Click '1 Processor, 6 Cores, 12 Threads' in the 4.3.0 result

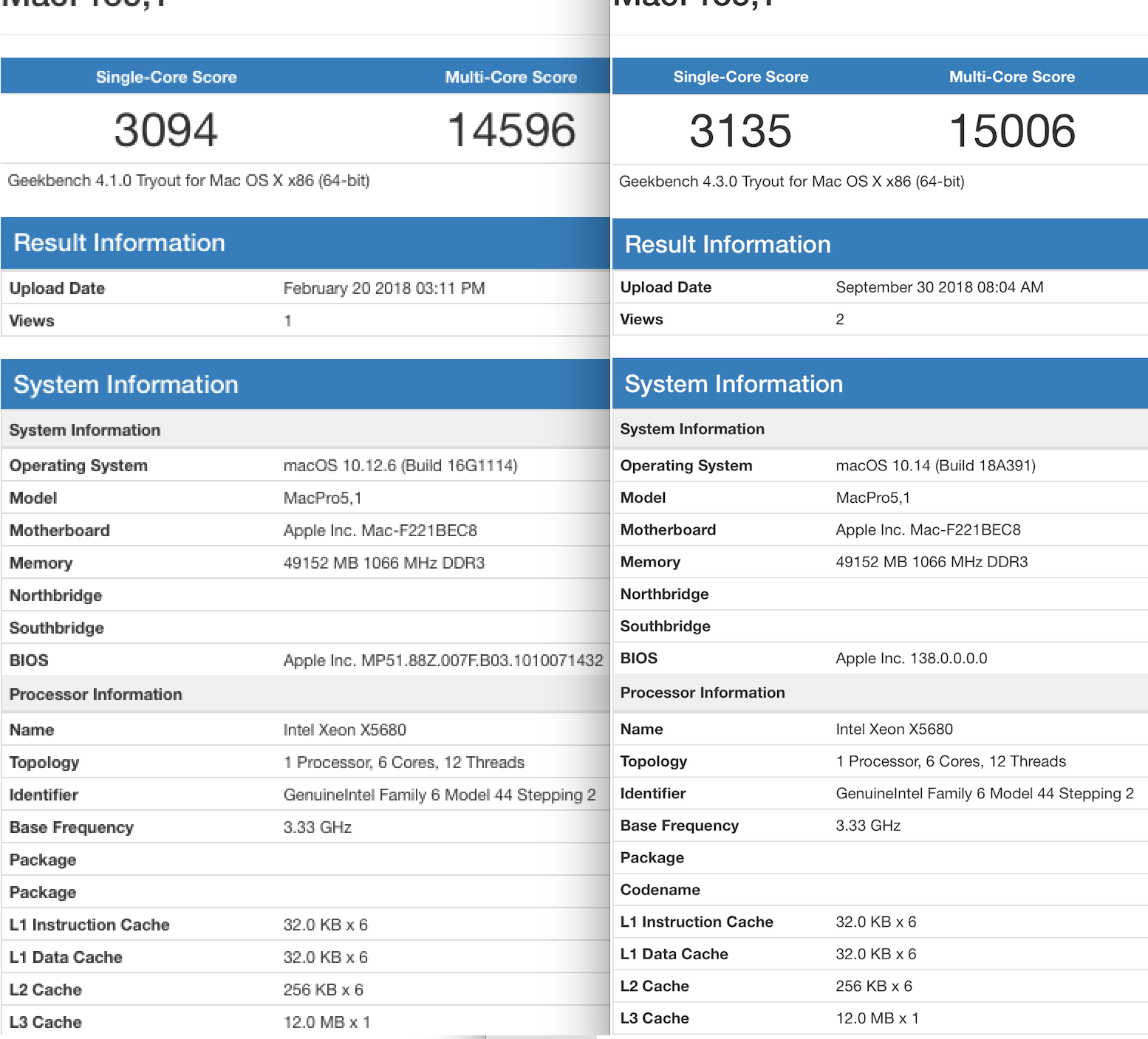coord(951,761)
